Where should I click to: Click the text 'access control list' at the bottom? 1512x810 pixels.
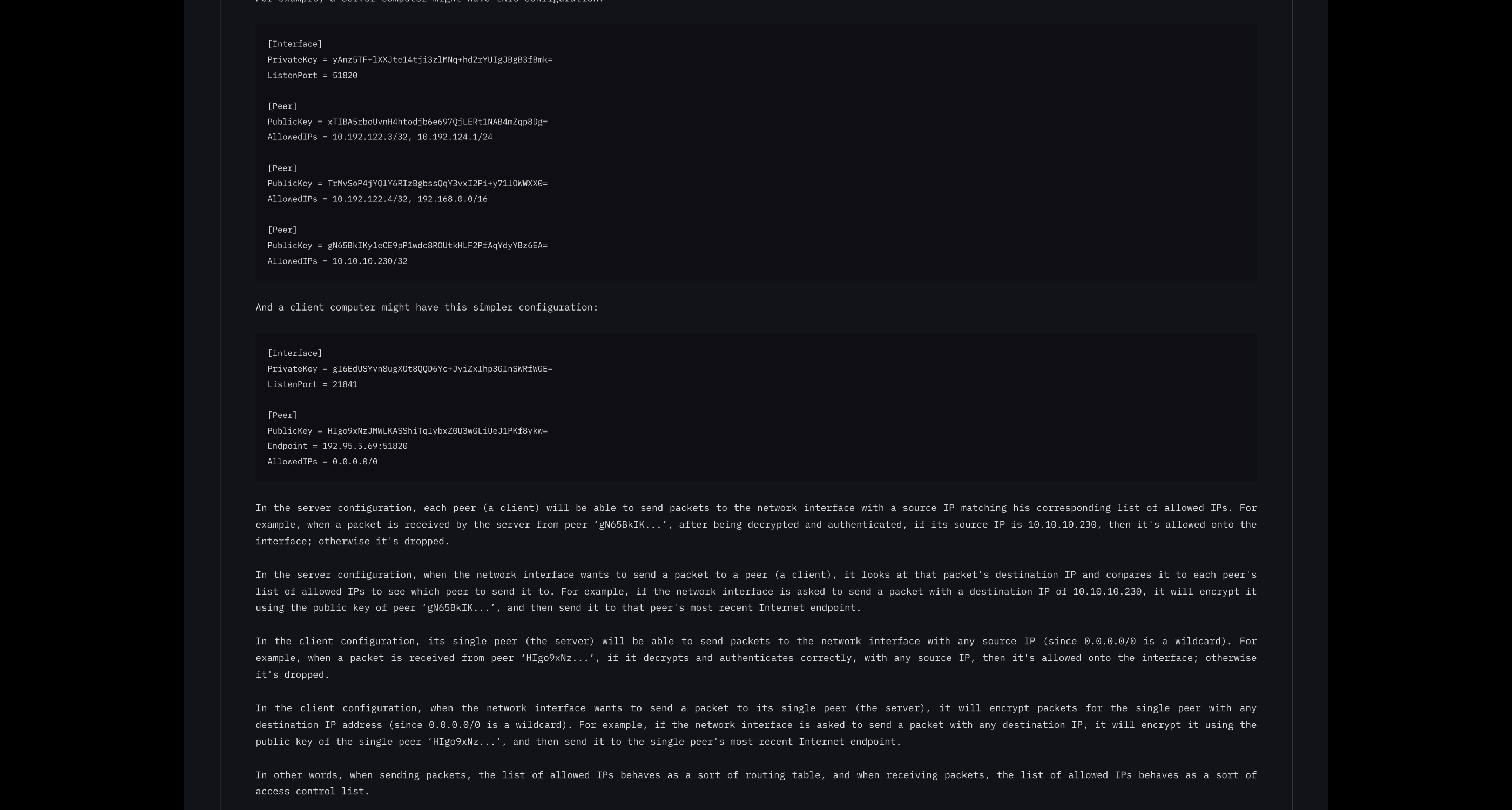coord(312,792)
